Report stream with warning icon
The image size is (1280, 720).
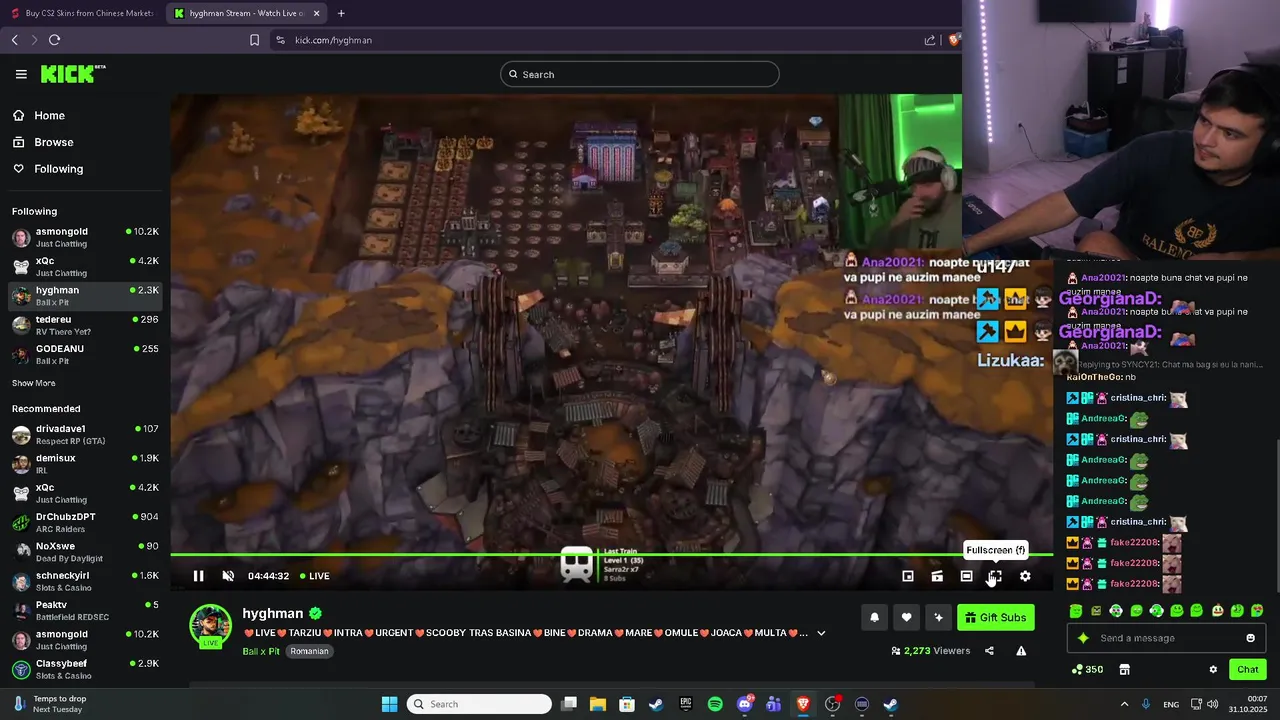point(1021,651)
